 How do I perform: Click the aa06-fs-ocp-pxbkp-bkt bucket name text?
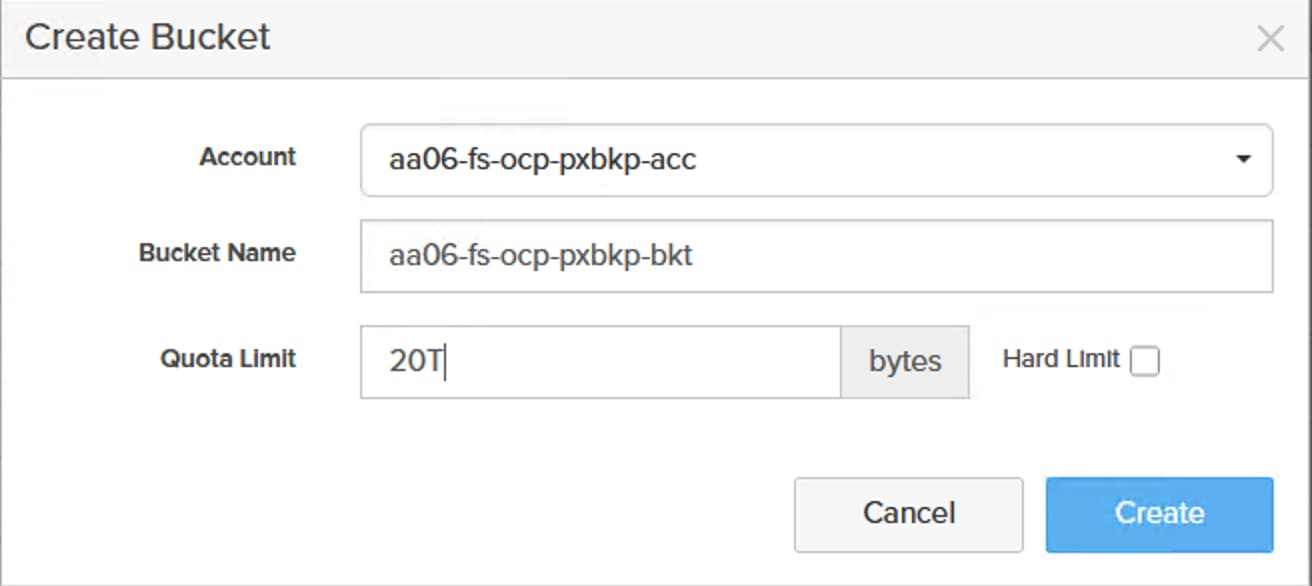pos(540,257)
